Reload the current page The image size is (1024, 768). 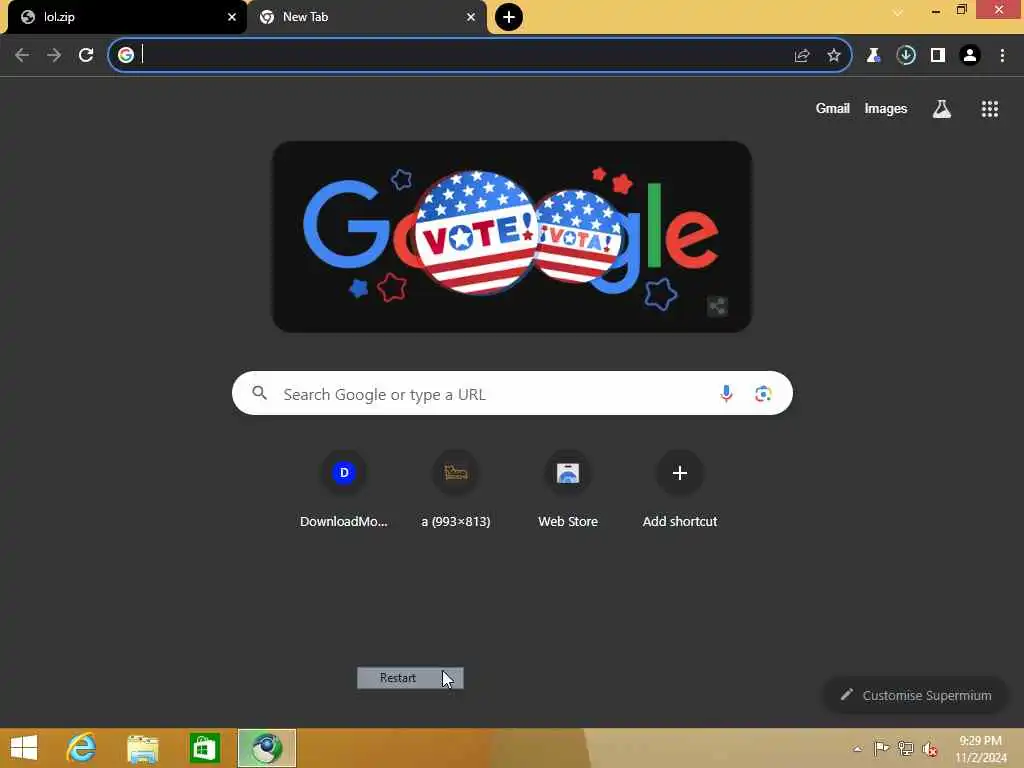[x=86, y=56]
